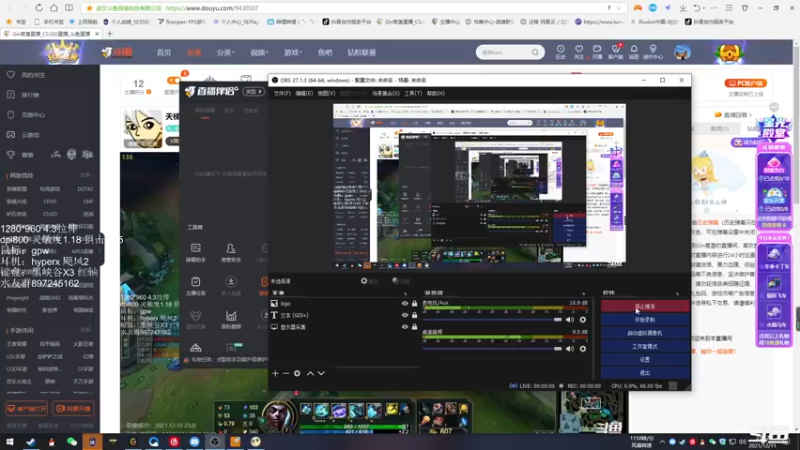Viewport: 800px width, 450px height.
Task: Open 桌面音频 audio settings gear
Action: (x=583, y=349)
